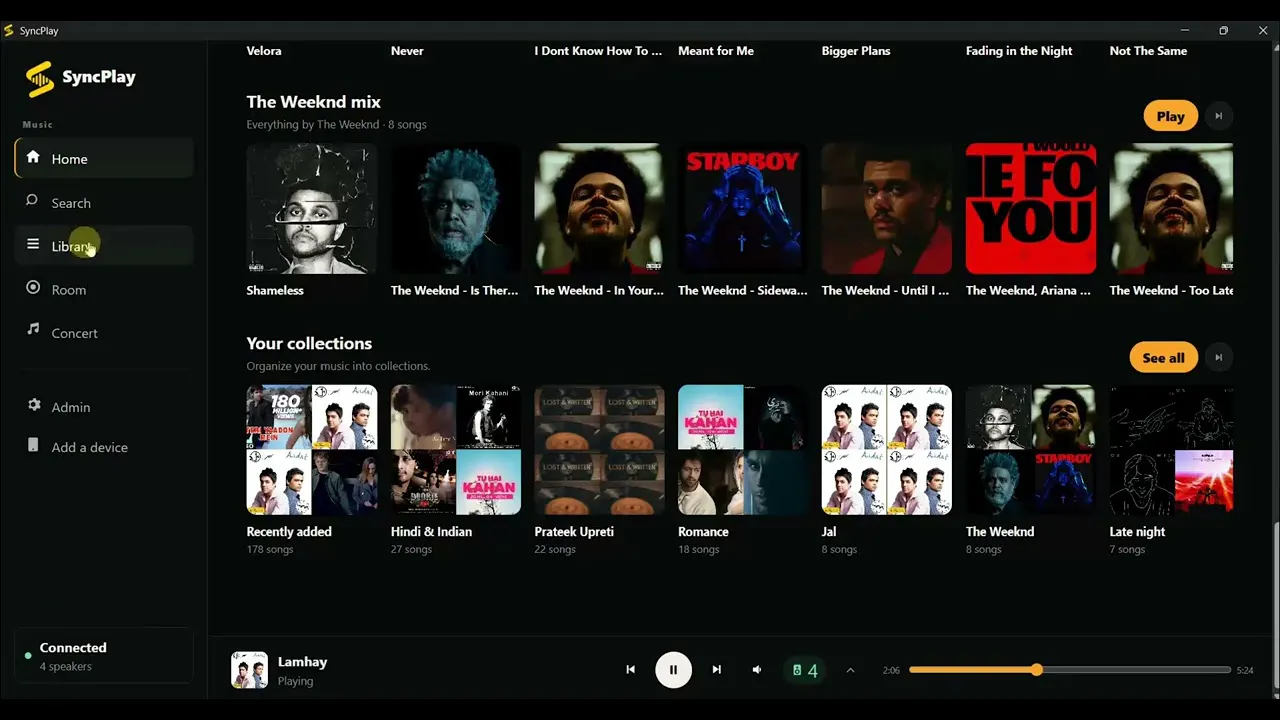Open the Recently added collection
This screenshot has height=720, width=1280.
click(312, 450)
